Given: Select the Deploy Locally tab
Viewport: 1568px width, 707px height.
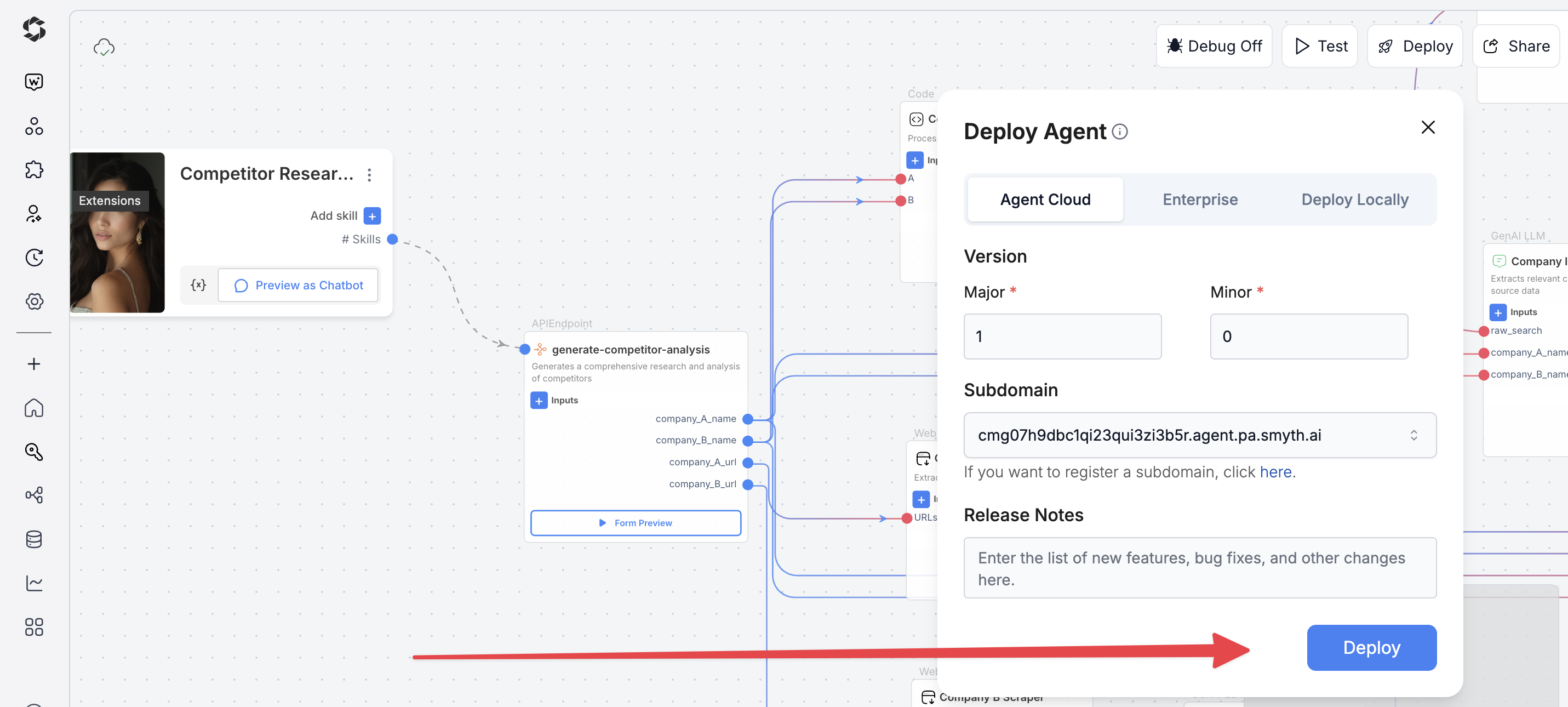Looking at the screenshot, I should [x=1354, y=199].
